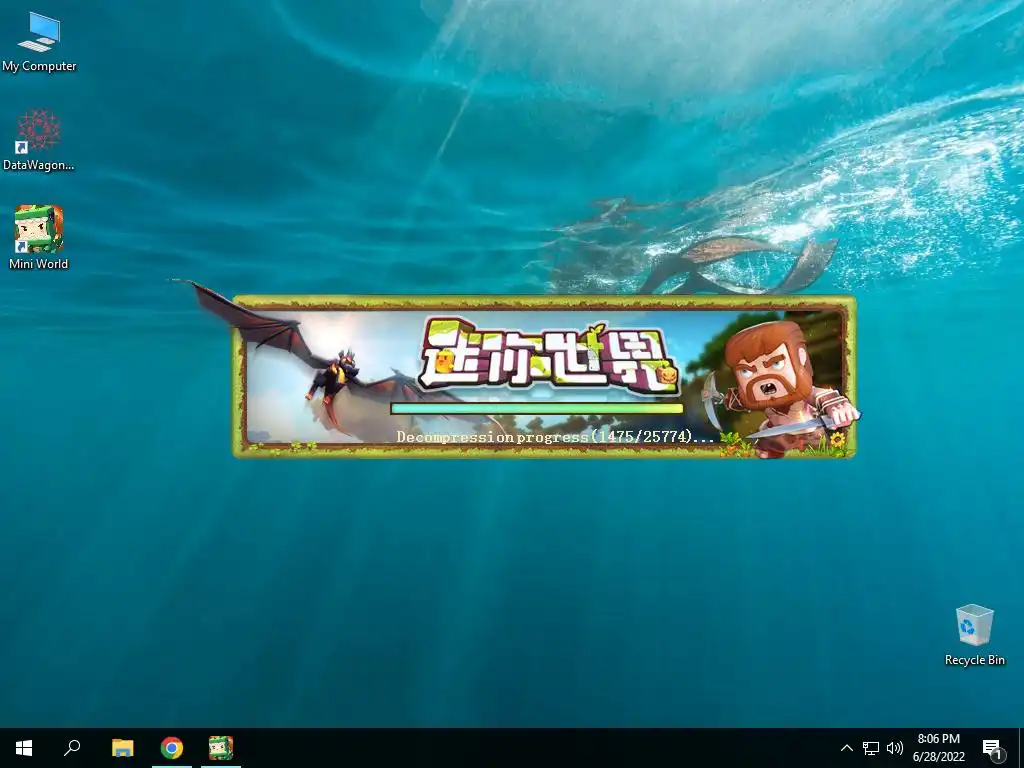Select the Recycle Bin icon
Viewport: 1024px width, 768px height.
point(974,635)
